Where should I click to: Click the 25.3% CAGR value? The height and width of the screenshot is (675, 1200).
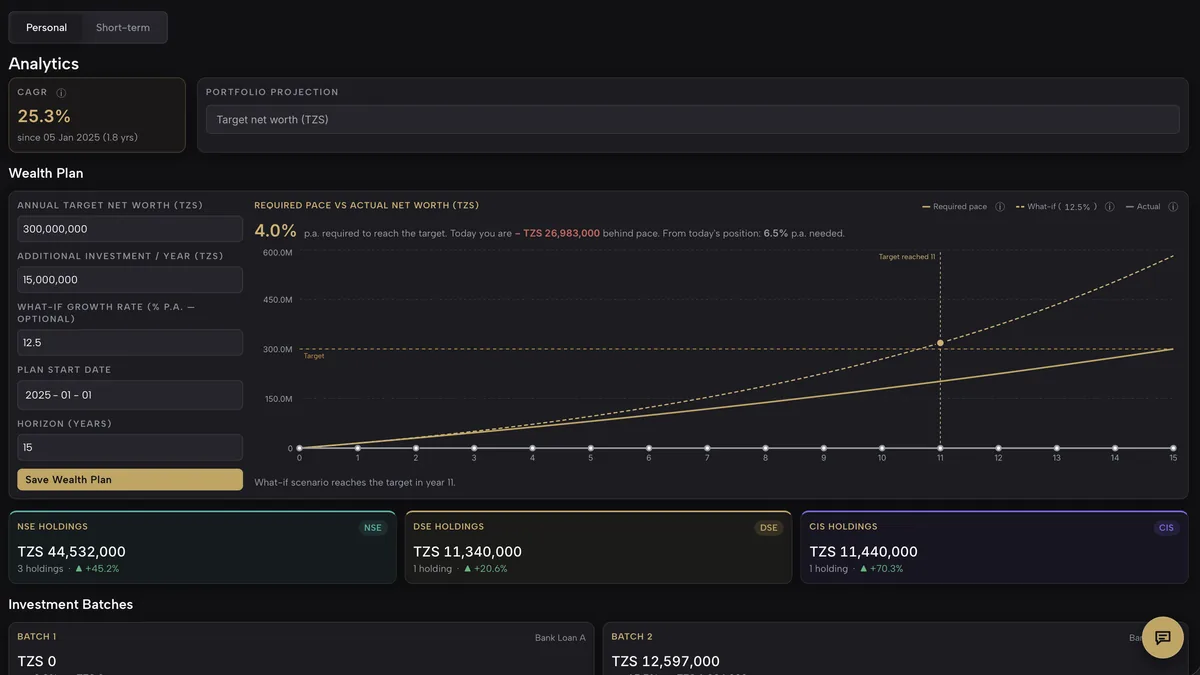click(44, 116)
